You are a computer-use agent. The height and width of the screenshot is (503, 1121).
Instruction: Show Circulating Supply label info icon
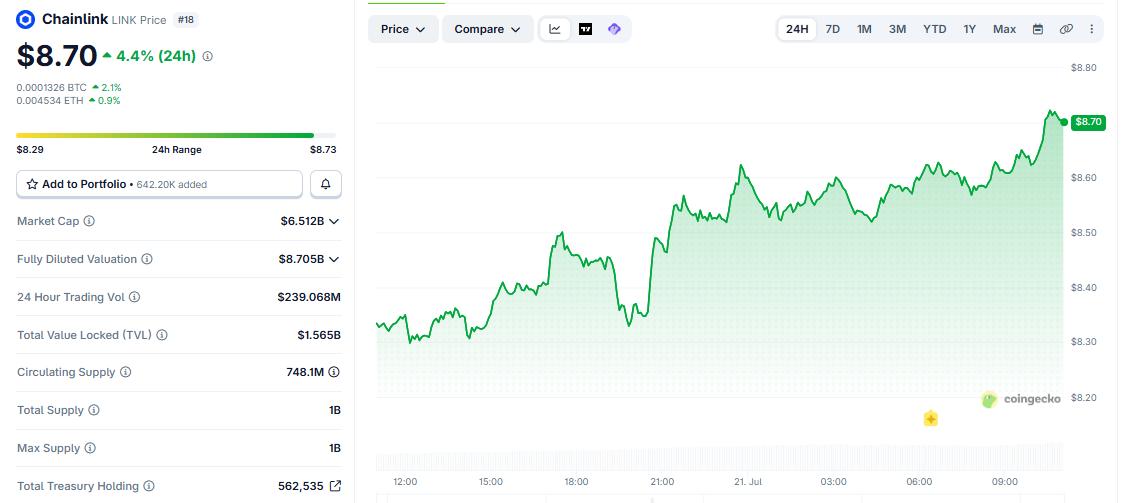point(125,372)
